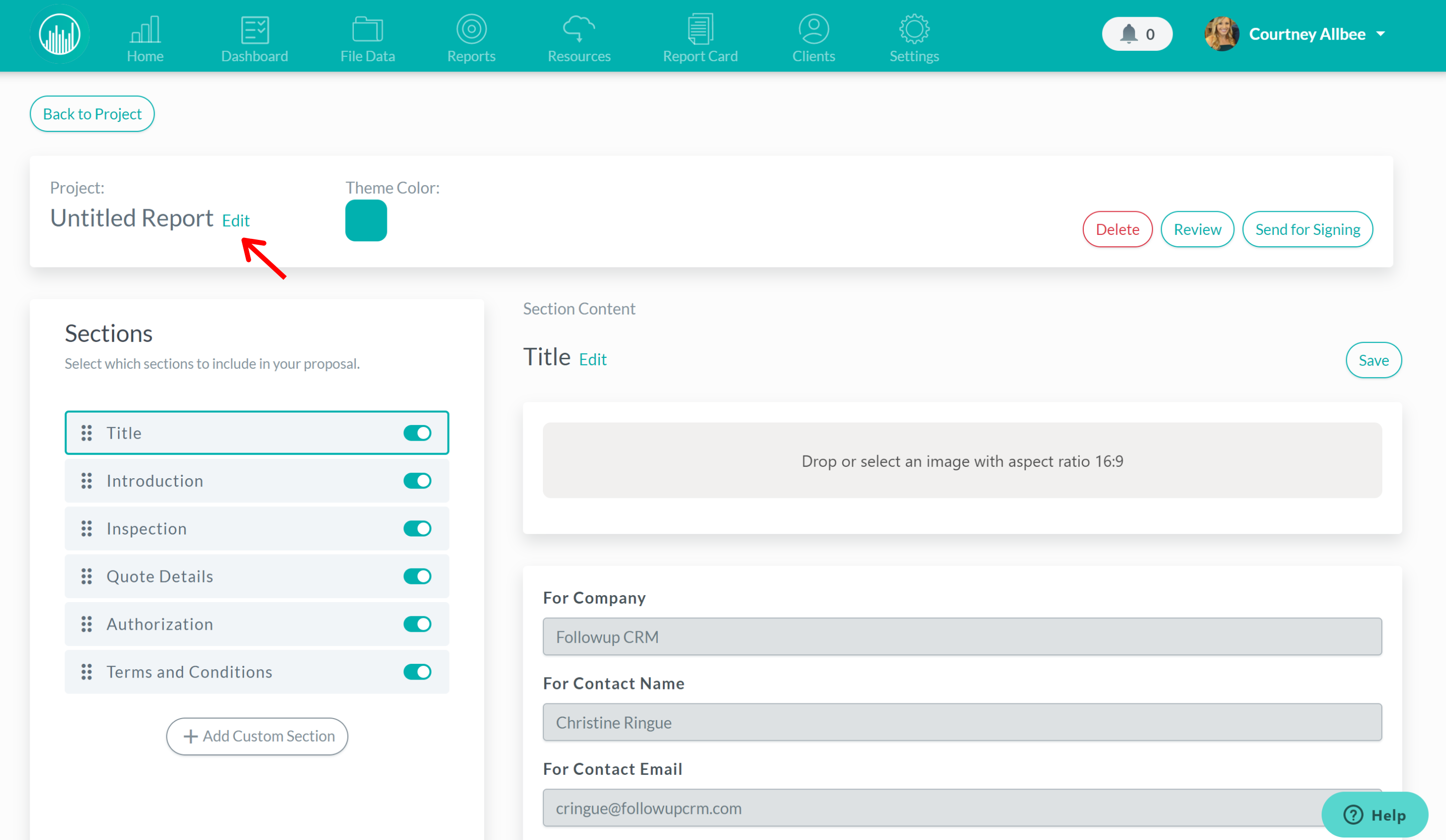Expand the Authorization section
Screen dimensions: 1446x840
click(160, 624)
